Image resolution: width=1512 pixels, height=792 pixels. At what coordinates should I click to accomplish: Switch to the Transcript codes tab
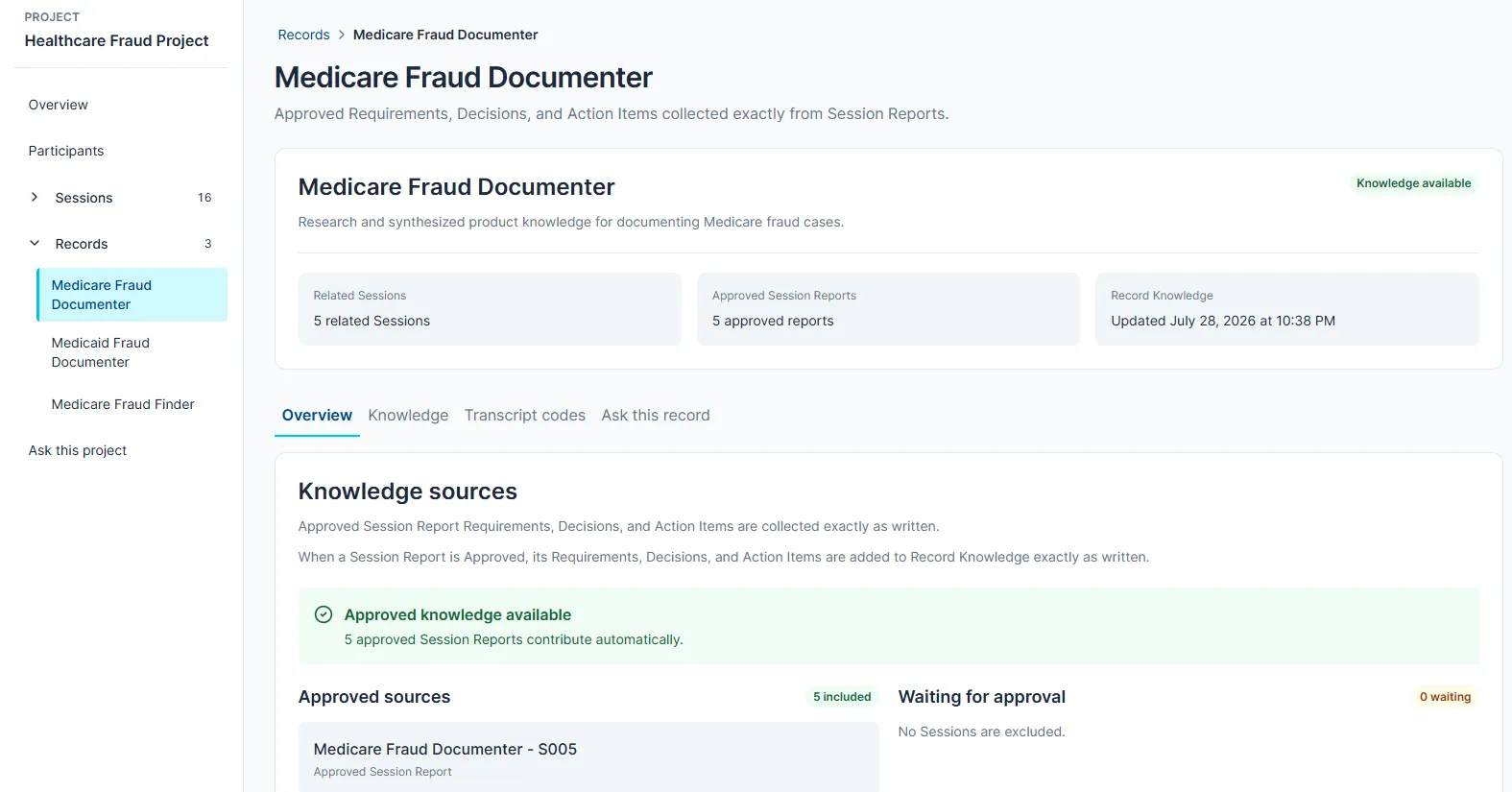tap(525, 416)
